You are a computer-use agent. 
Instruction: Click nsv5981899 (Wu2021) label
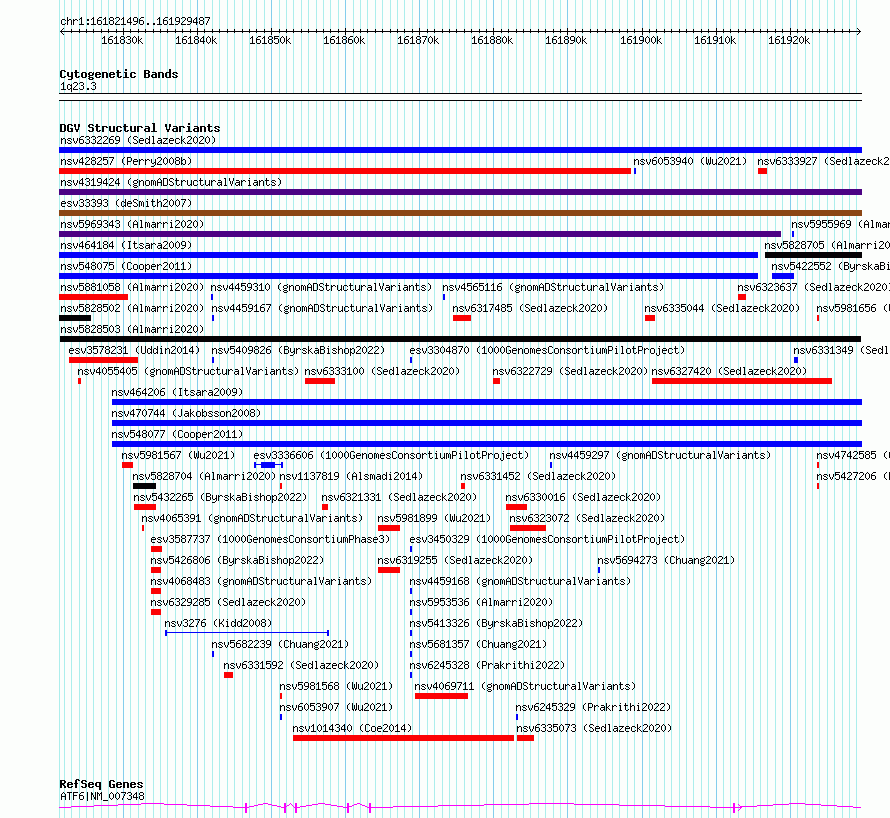(x=434, y=518)
